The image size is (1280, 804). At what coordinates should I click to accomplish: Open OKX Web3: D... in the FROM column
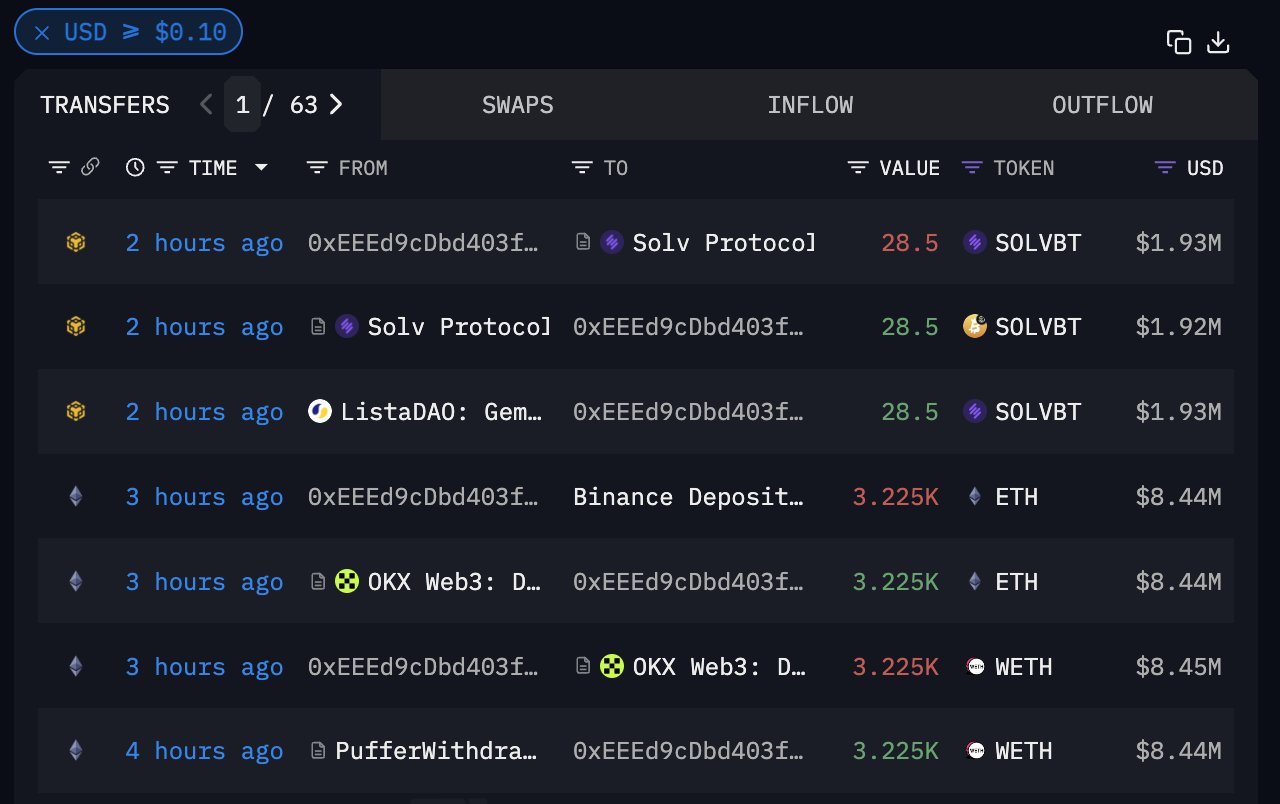[455, 582]
